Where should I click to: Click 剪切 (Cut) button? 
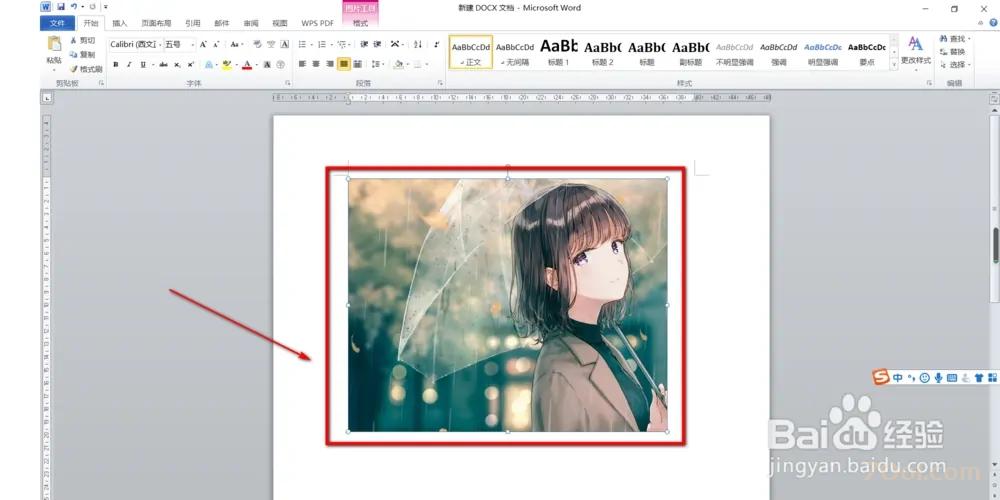pyautogui.click(x=82, y=40)
